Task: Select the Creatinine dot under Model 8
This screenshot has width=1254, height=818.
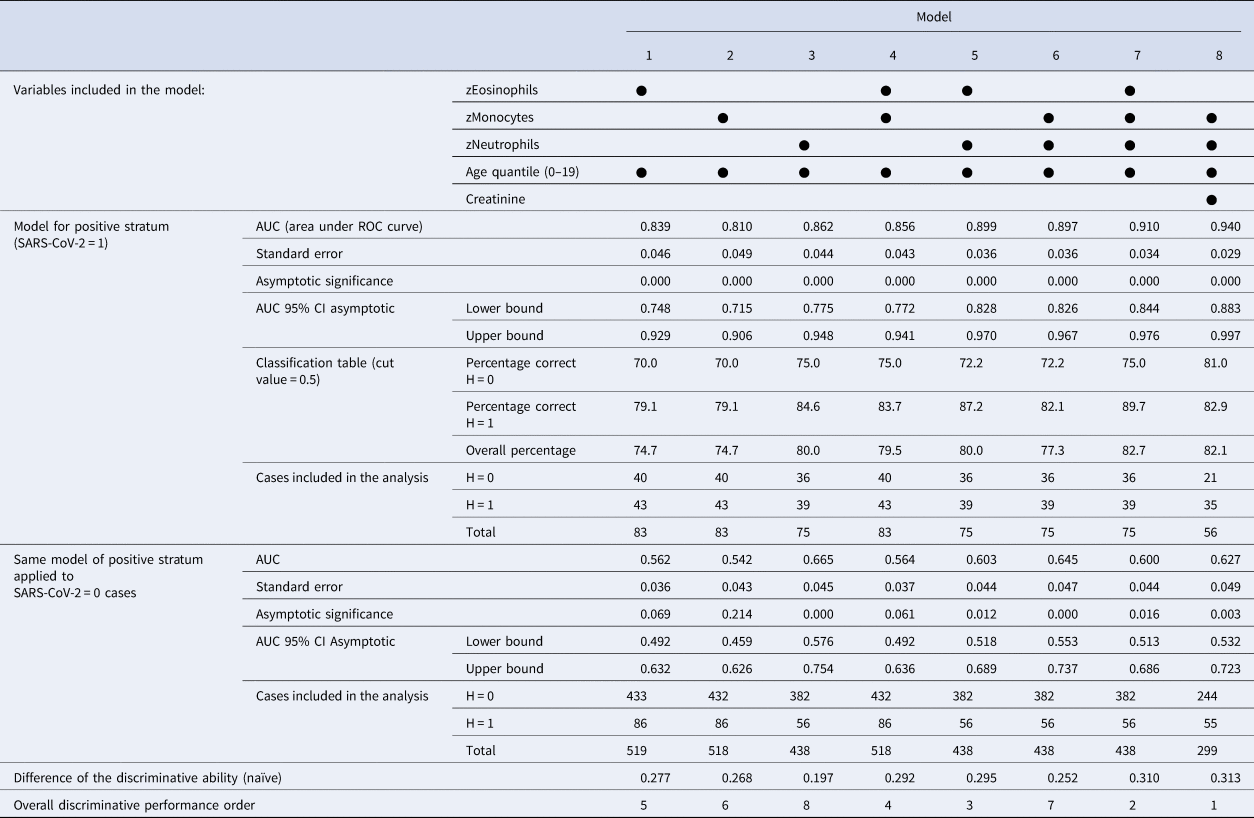Action: pyautogui.click(x=1211, y=200)
